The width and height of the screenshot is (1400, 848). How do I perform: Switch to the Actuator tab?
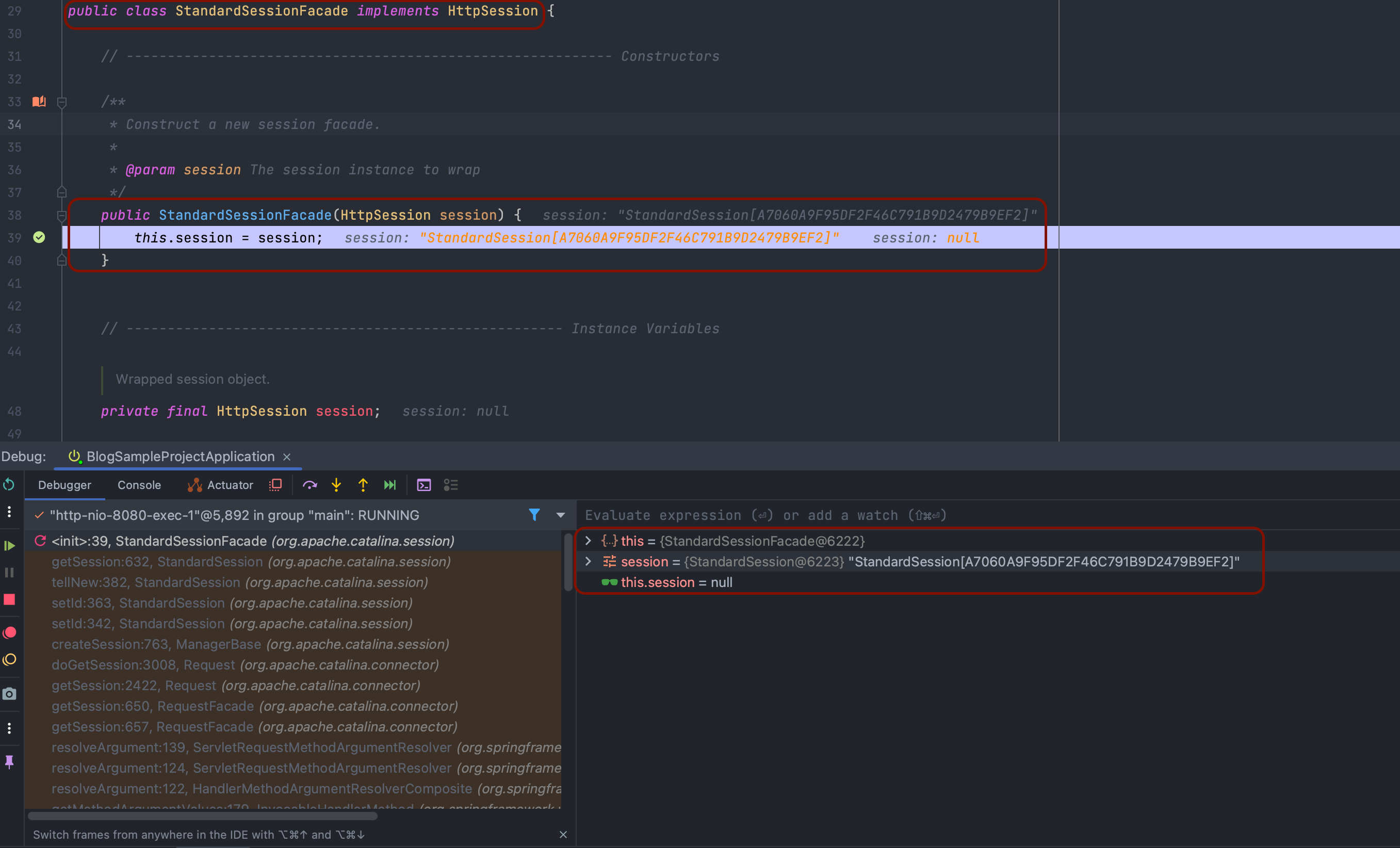coord(220,485)
